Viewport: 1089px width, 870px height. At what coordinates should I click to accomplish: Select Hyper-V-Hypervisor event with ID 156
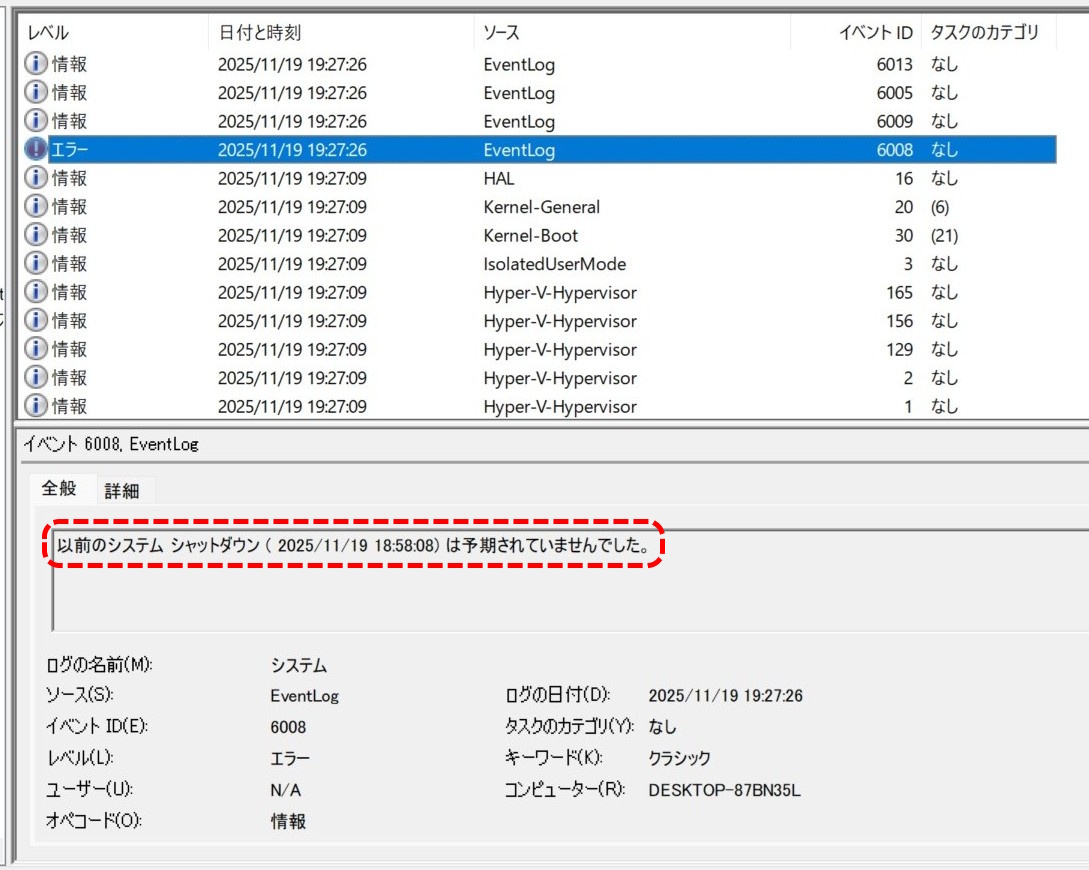tap(559, 321)
